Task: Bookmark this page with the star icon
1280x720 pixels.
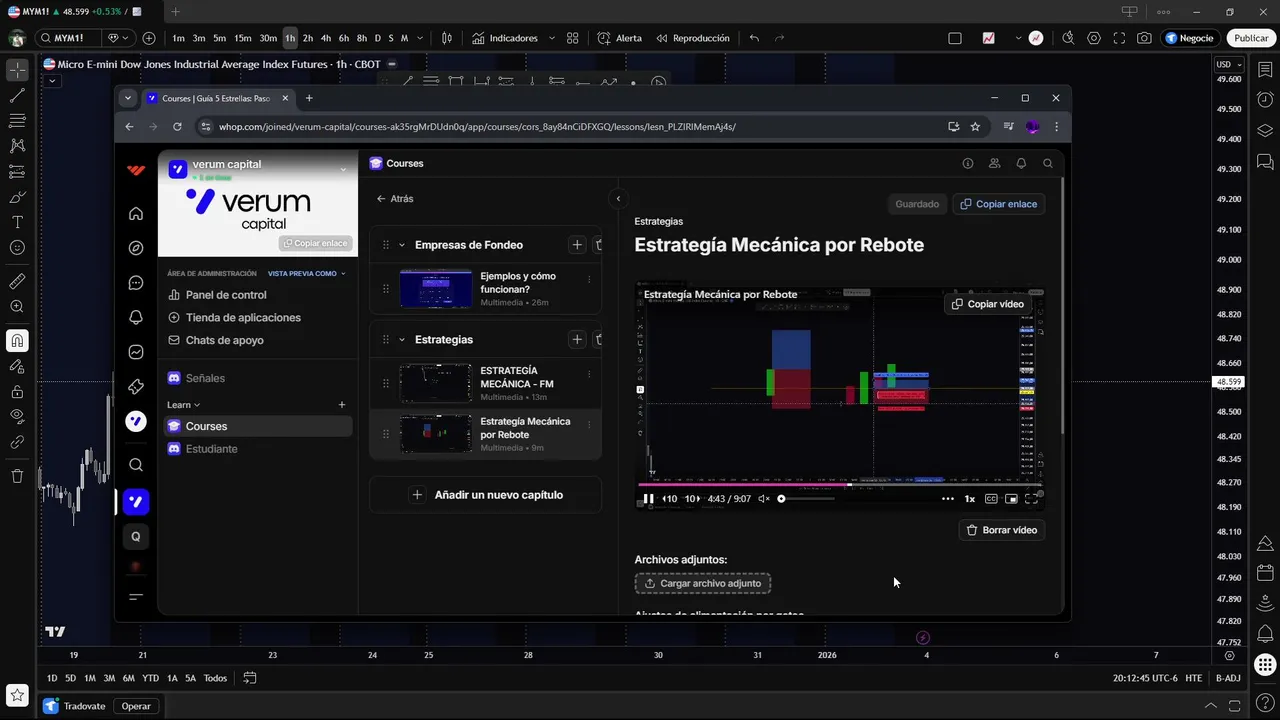Action: point(975,127)
